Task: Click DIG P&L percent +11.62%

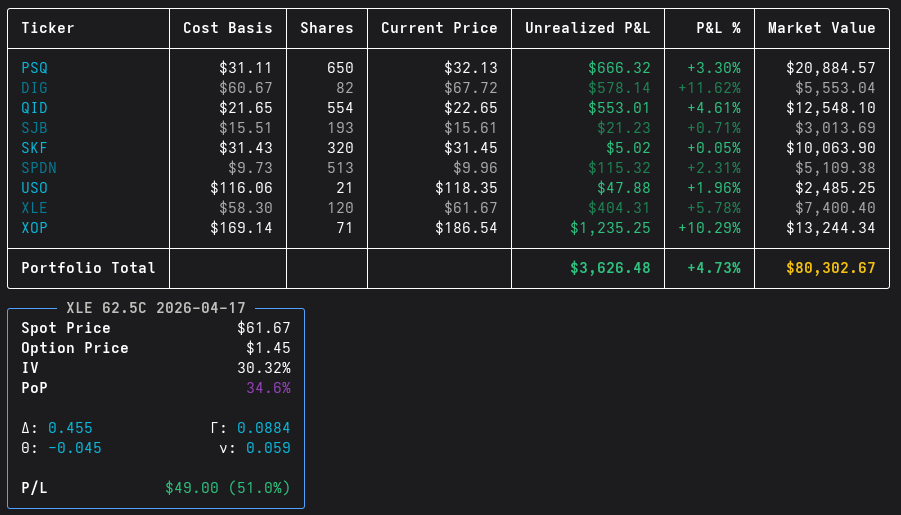Action: pyautogui.click(x=710, y=88)
